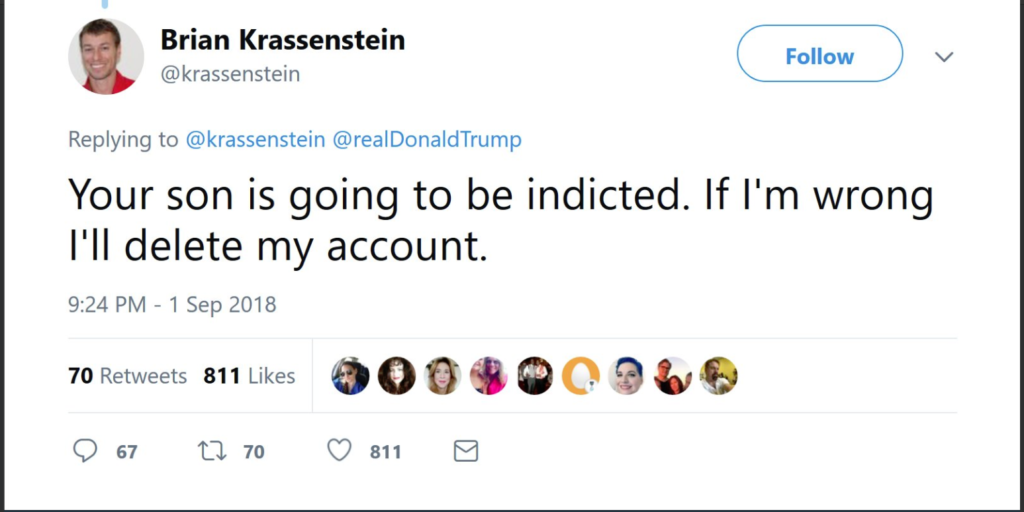Send via direct message envelope icon
Screen dimensions: 1024x512
pyautogui.click(x=465, y=451)
